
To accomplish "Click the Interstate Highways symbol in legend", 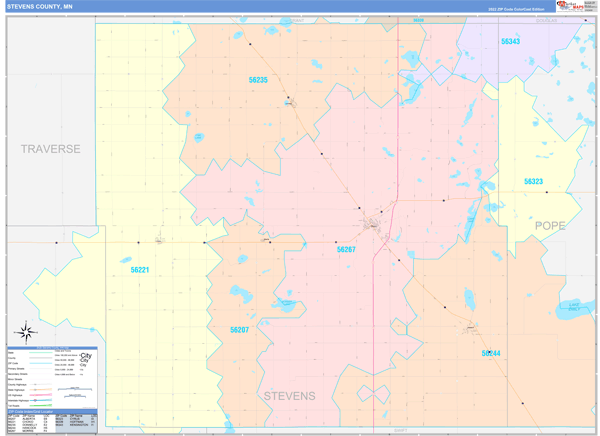I will [x=42, y=399].
